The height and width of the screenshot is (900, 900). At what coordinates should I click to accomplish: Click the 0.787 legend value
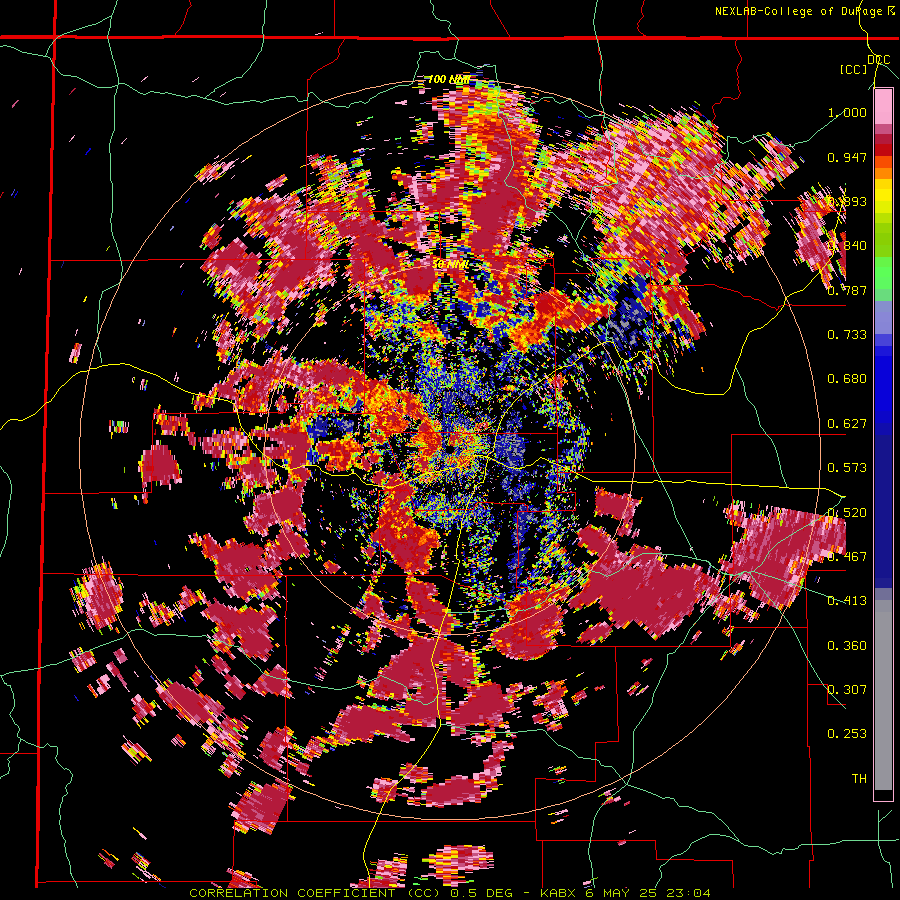(847, 290)
